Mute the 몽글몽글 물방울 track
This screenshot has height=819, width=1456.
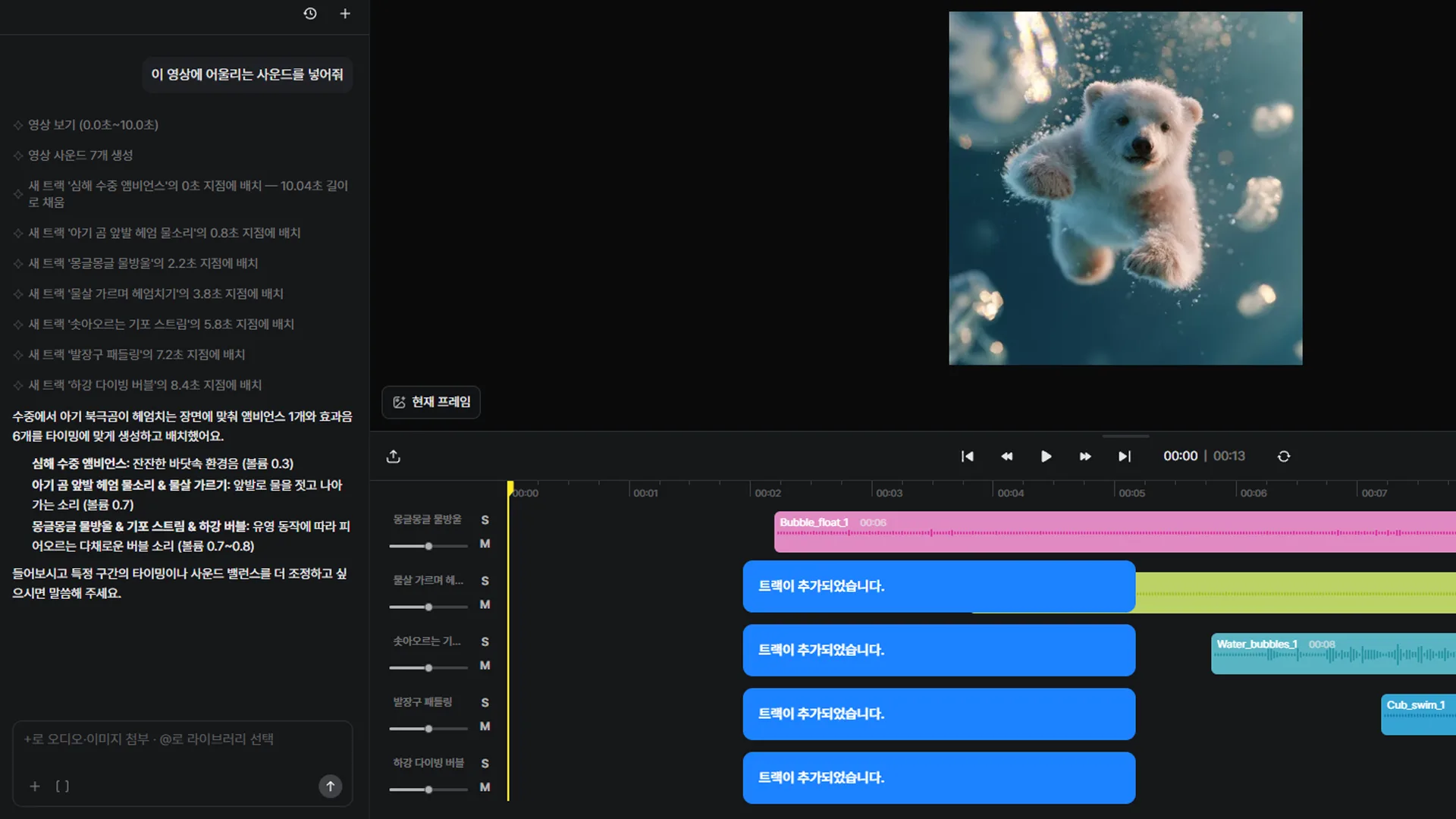pyautogui.click(x=485, y=544)
